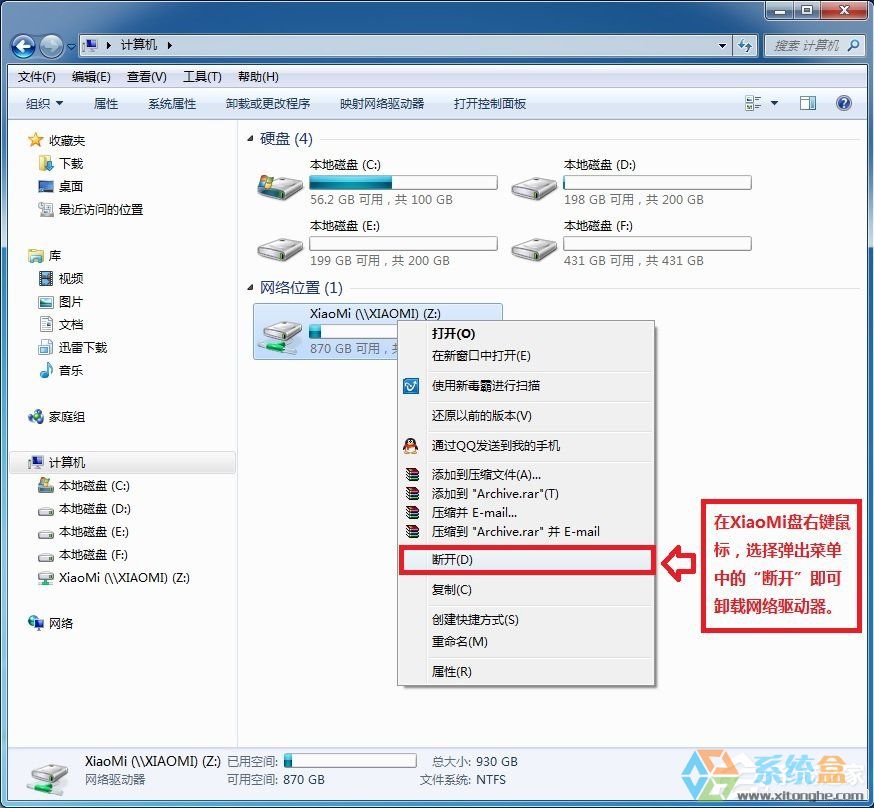This screenshot has height=808, width=874.
Task: Open 视频 library in sidebar
Action: tap(70, 278)
